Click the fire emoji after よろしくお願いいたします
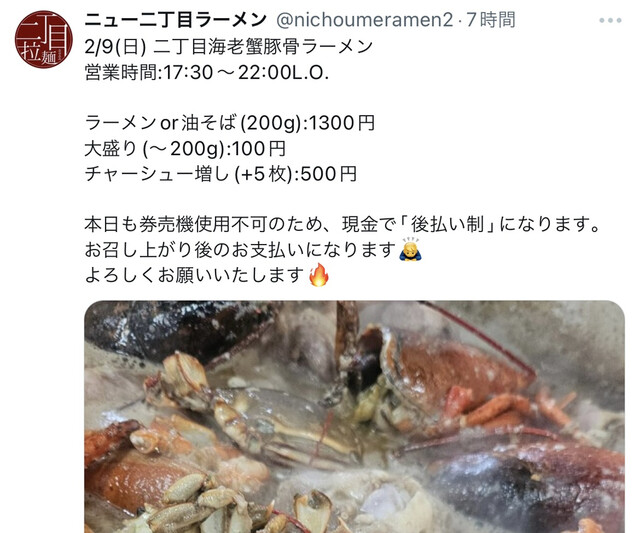The image size is (640, 533). [x=319, y=274]
